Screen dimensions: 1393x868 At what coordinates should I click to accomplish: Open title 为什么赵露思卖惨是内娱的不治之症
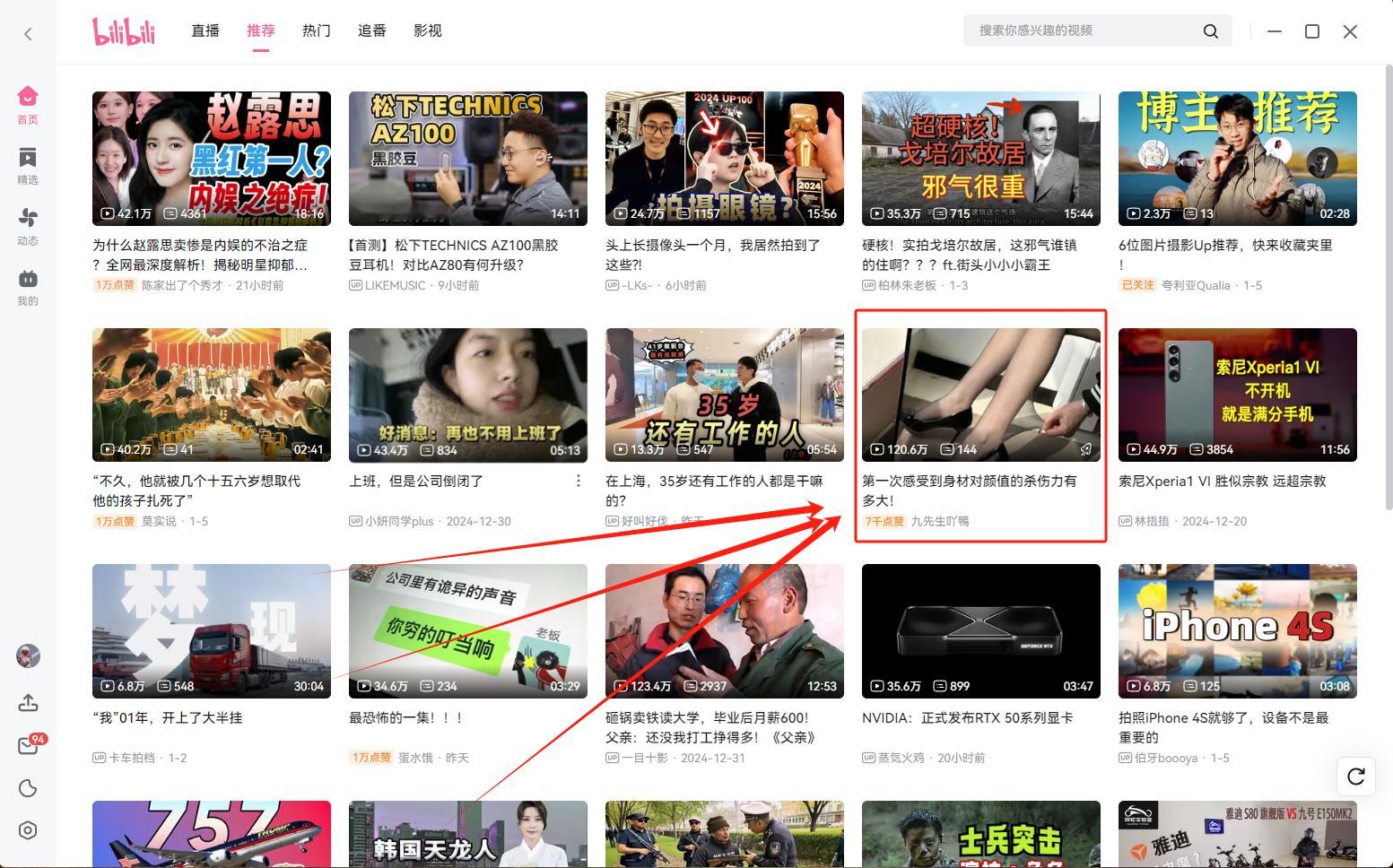pos(201,255)
